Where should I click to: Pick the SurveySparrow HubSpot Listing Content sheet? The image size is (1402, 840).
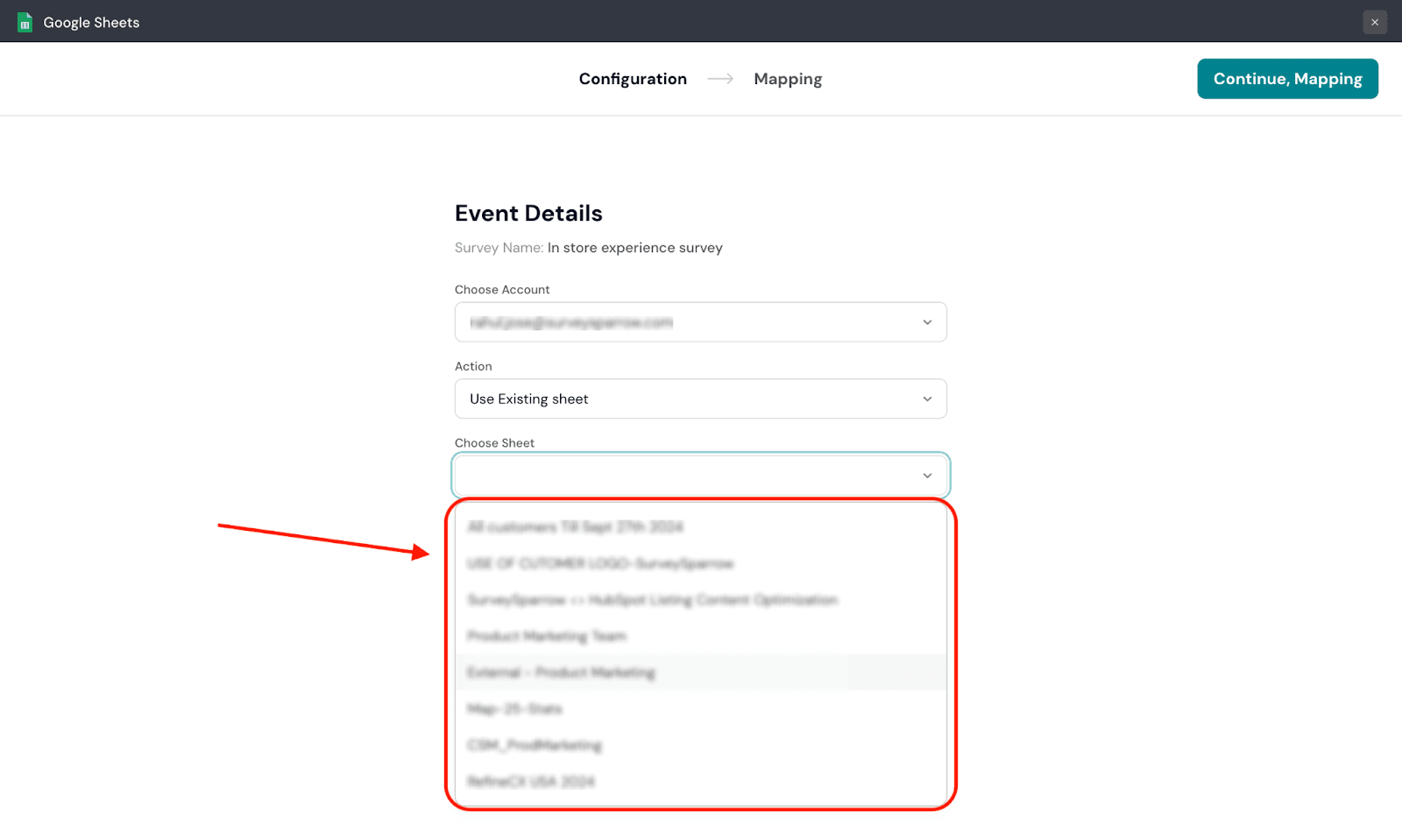pyautogui.click(x=652, y=600)
